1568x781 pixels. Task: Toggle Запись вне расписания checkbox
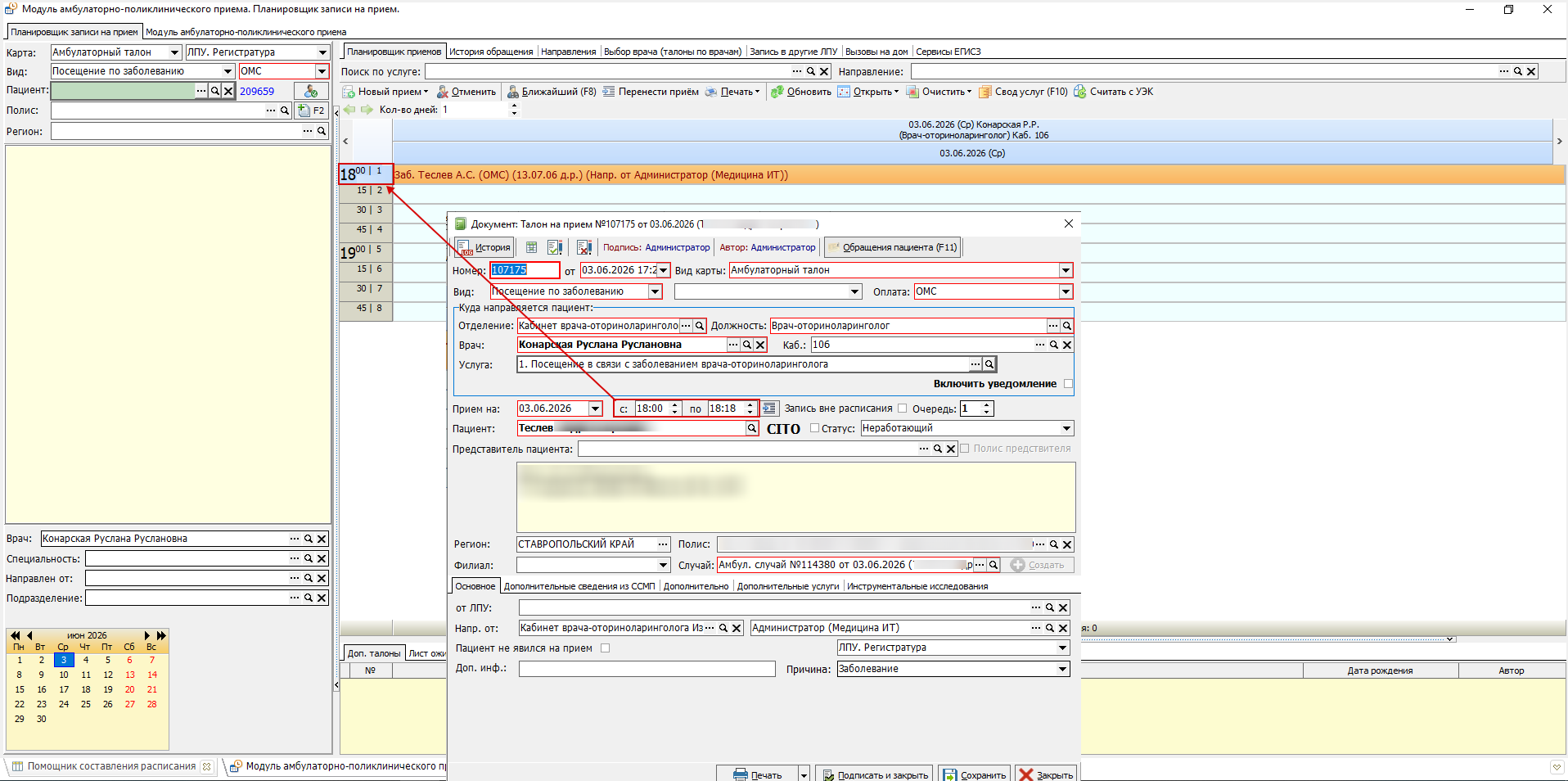point(902,409)
